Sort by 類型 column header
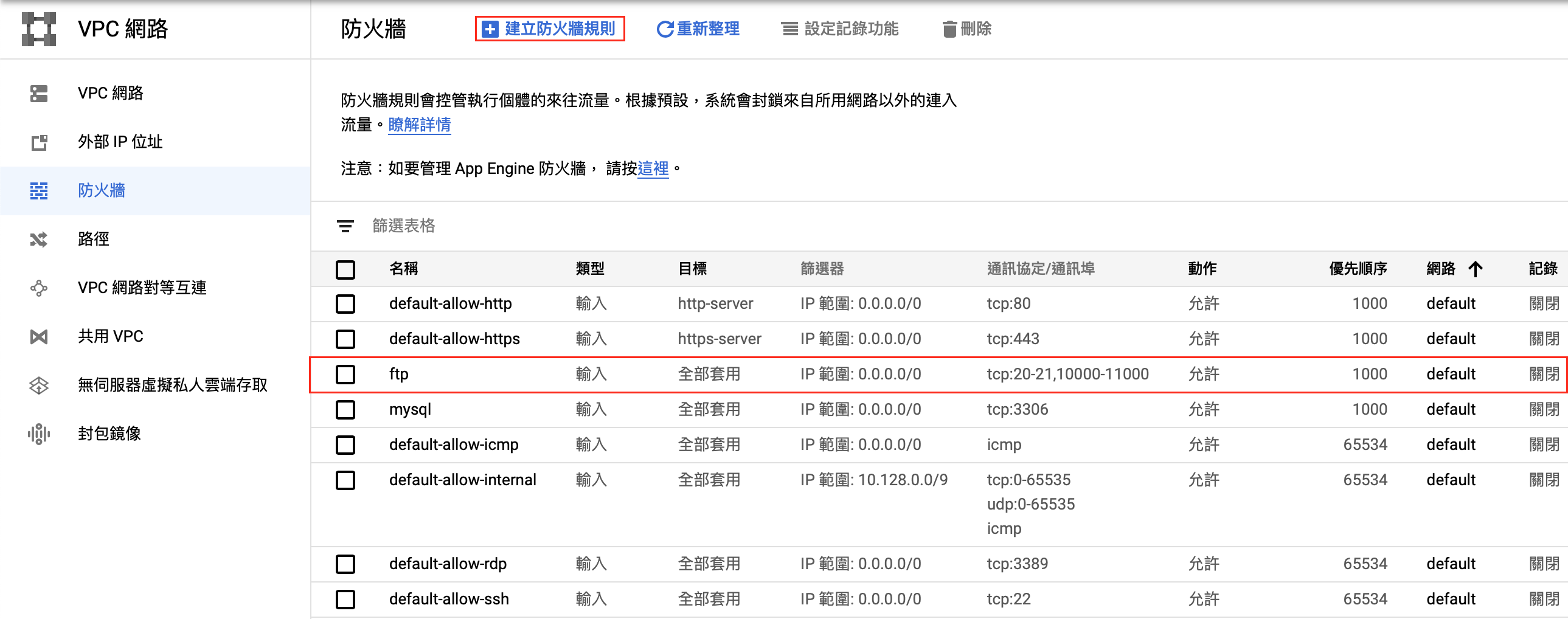Viewport: 1568px width, 619px height. click(590, 268)
